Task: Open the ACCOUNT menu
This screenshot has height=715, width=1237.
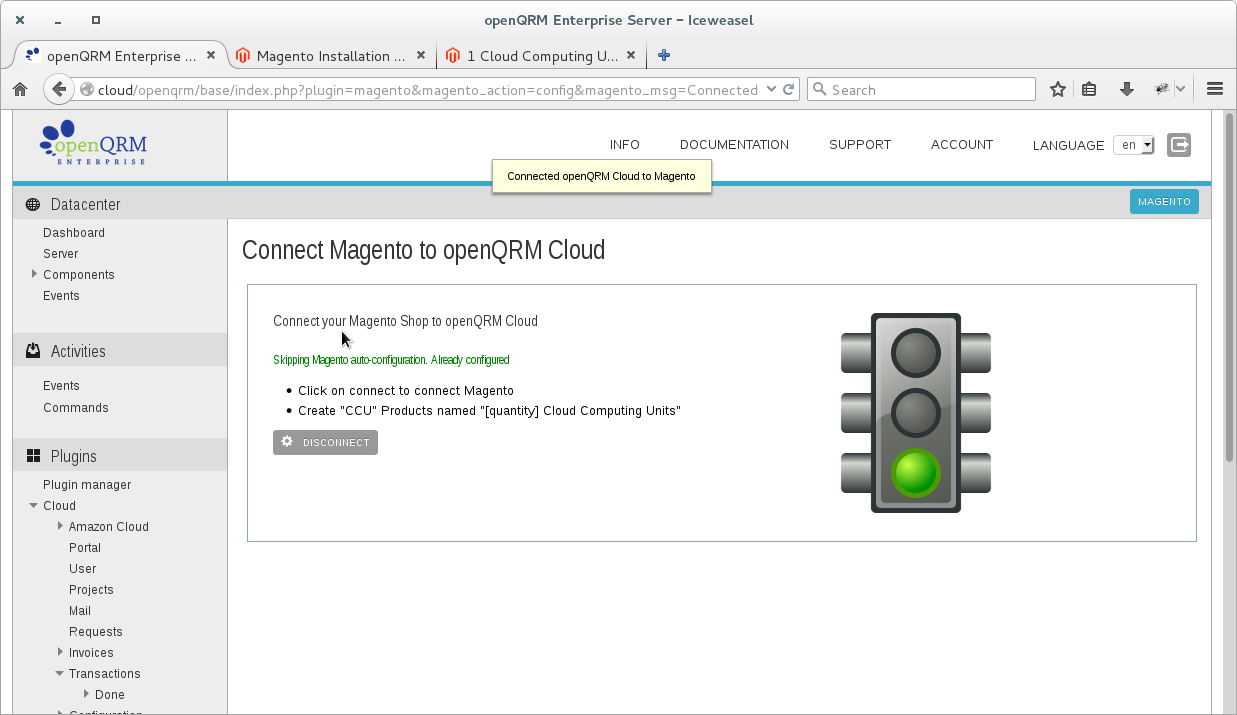Action: 962,145
